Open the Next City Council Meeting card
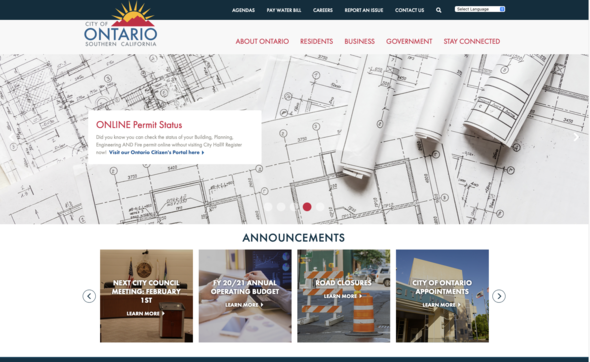Image resolution: width=590 pixels, height=362 pixels. pos(146,296)
